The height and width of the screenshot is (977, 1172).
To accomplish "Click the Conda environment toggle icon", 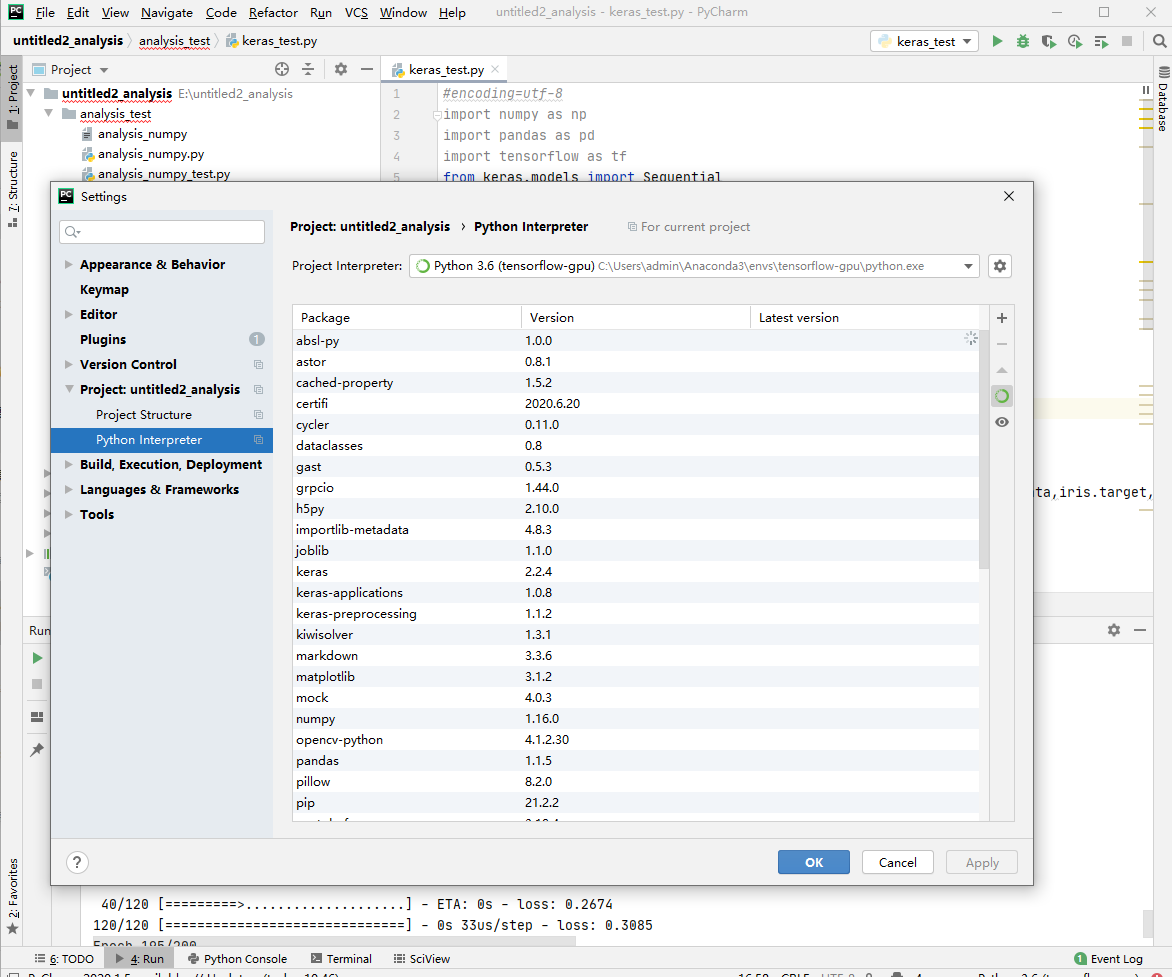I will coord(1002,395).
